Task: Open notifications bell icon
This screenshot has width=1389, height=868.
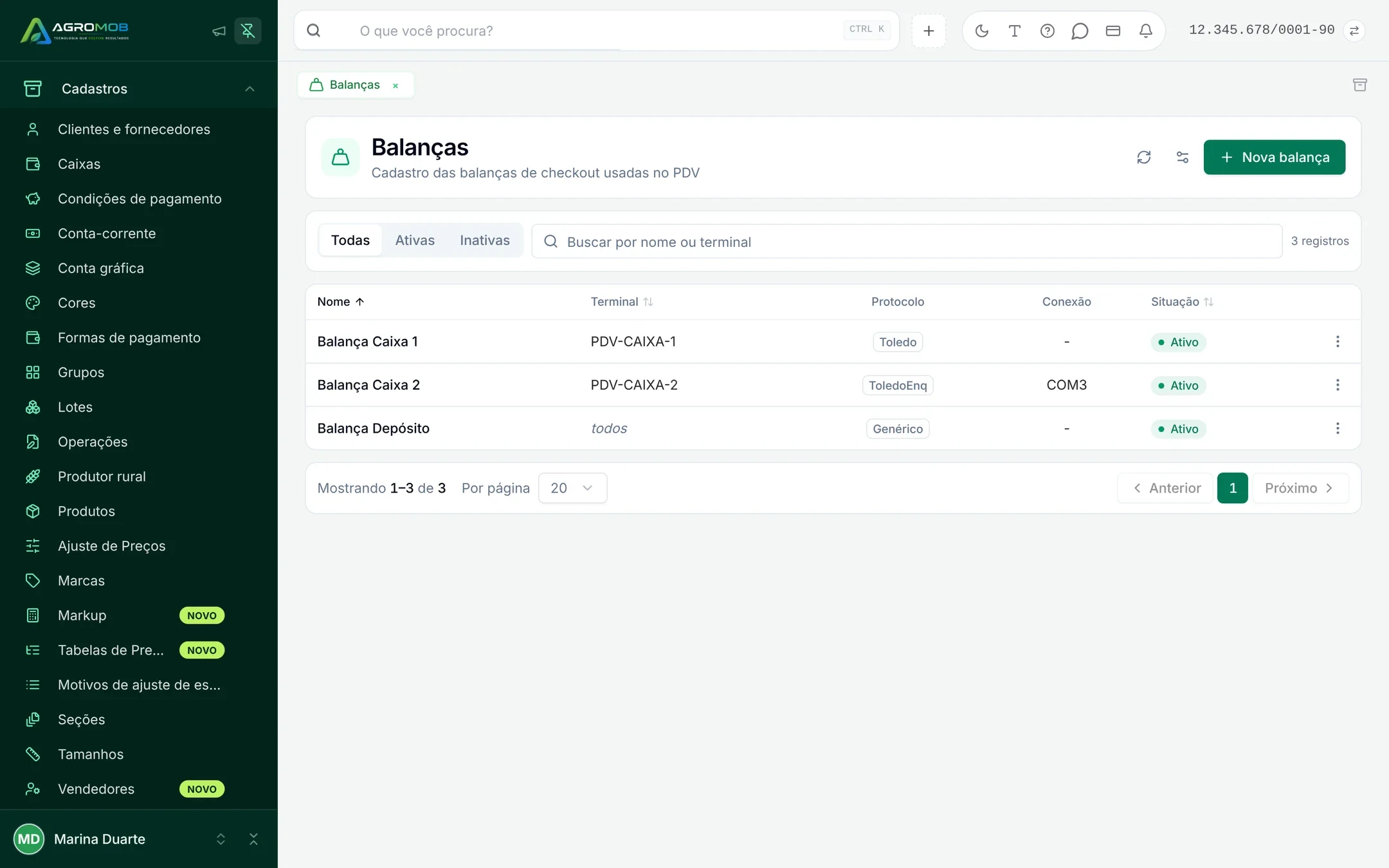Action: [1145, 30]
